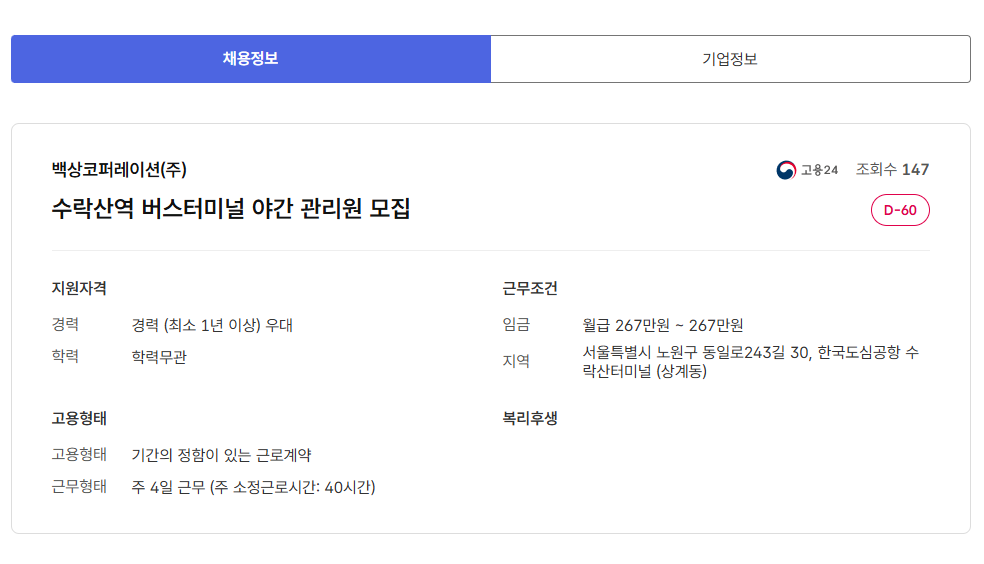Click the 경력 (최소 1년 이상) 우대 text

click(212, 325)
